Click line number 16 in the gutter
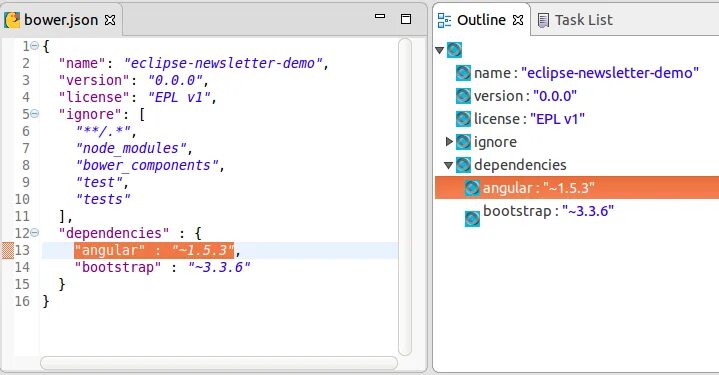719x375 pixels. [22, 301]
